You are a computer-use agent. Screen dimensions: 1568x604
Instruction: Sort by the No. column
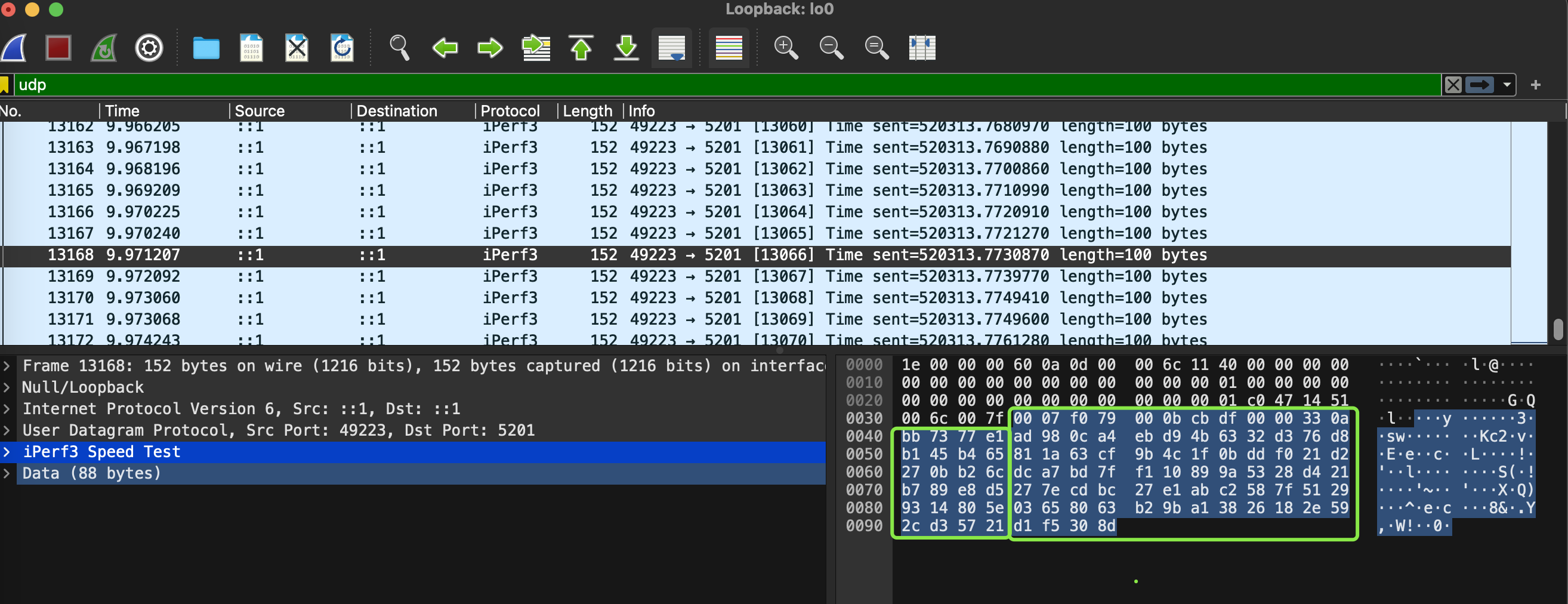(x=49, y=111)
